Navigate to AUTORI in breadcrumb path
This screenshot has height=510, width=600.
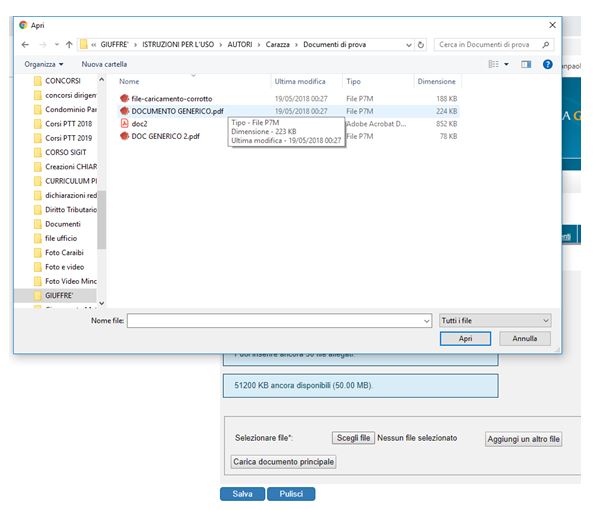(x=239, y=45)
